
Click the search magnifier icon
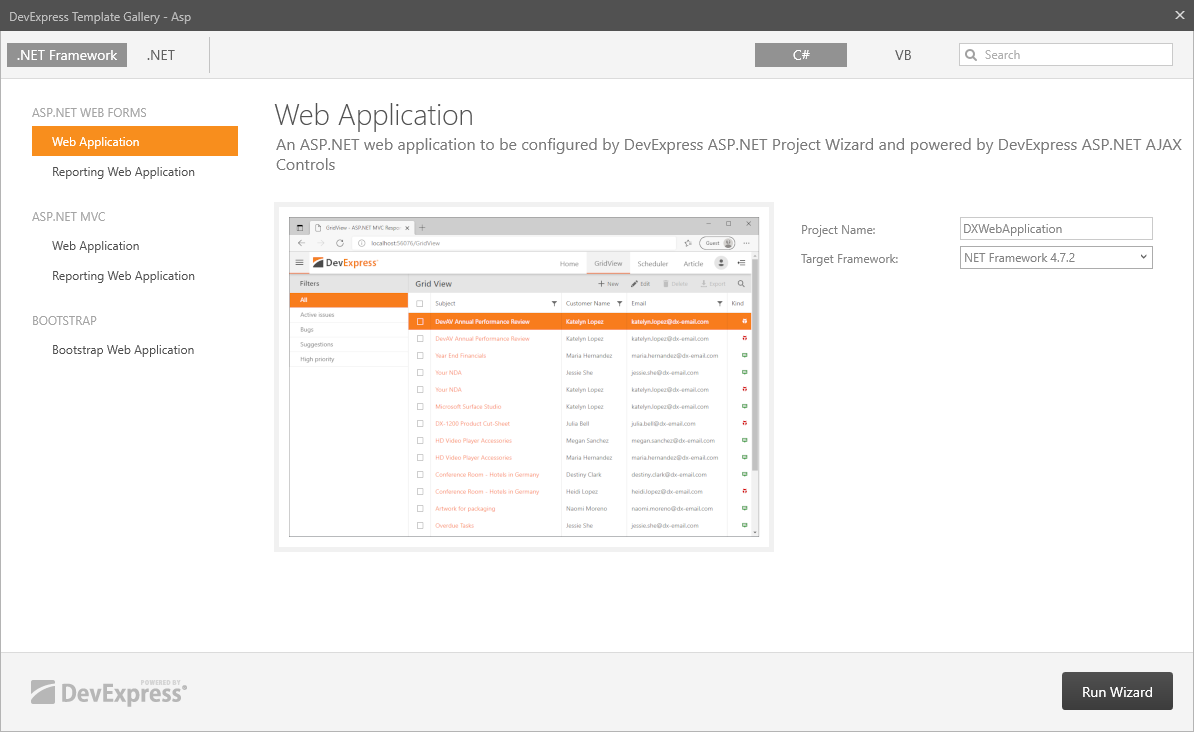click(x=971, y=55)
